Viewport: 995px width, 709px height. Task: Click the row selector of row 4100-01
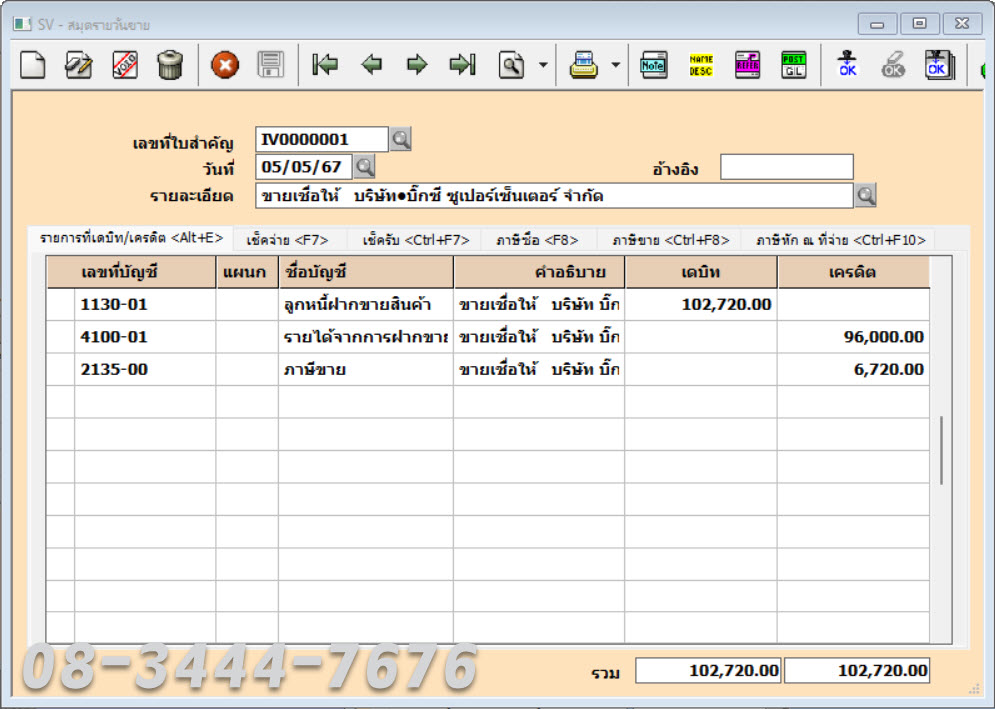pos(61,337)
